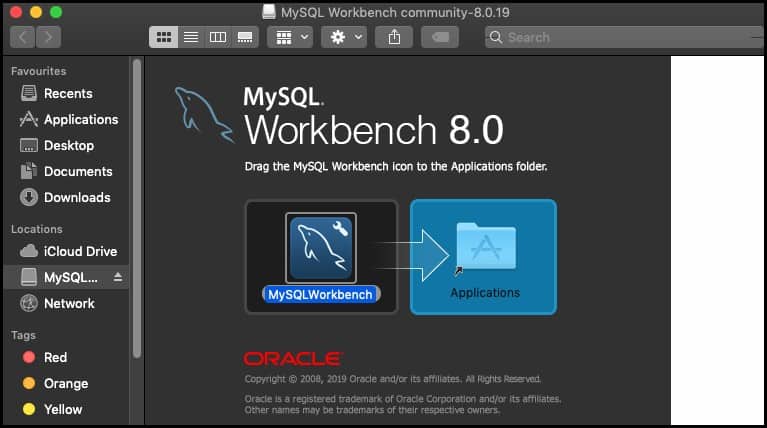767x428 pixels.
Task: Select the MySQLWorkbench dolphin app icon
Action: 321,248
